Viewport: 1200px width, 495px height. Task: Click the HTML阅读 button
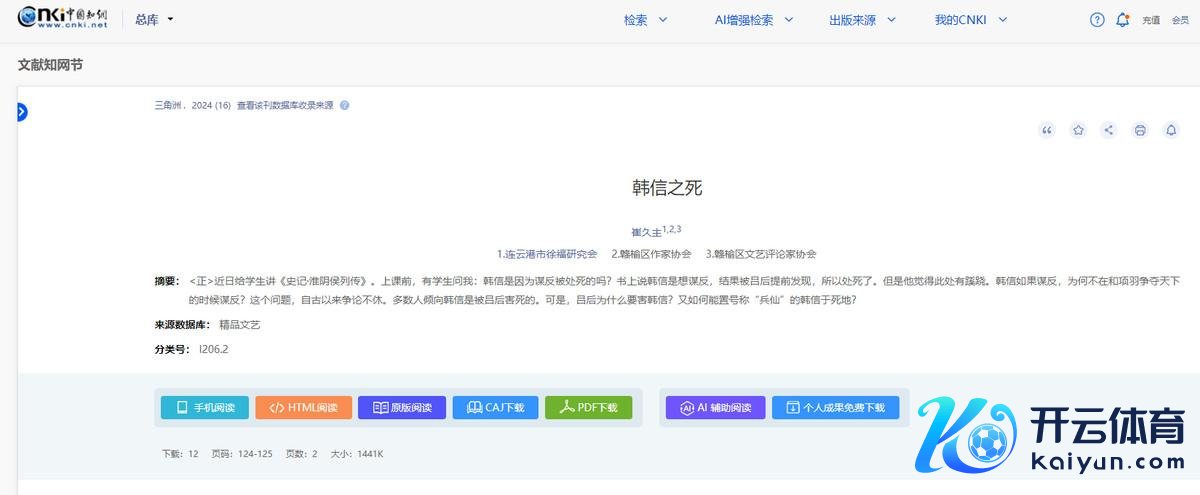[x=303, y=408]
